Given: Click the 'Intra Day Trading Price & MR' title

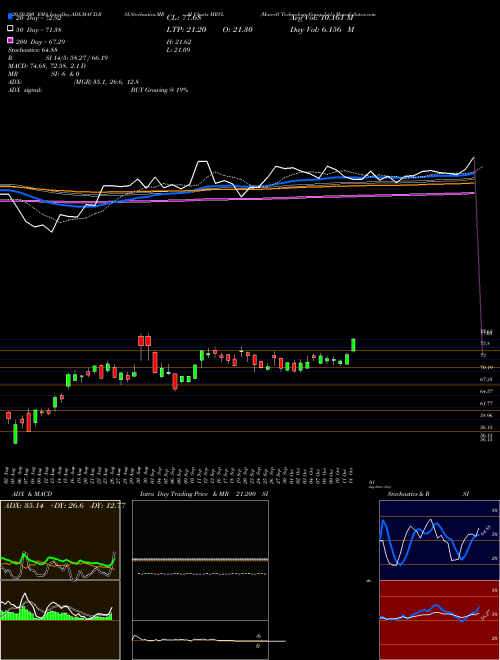Looking at the screenshot, I should 184,494.
